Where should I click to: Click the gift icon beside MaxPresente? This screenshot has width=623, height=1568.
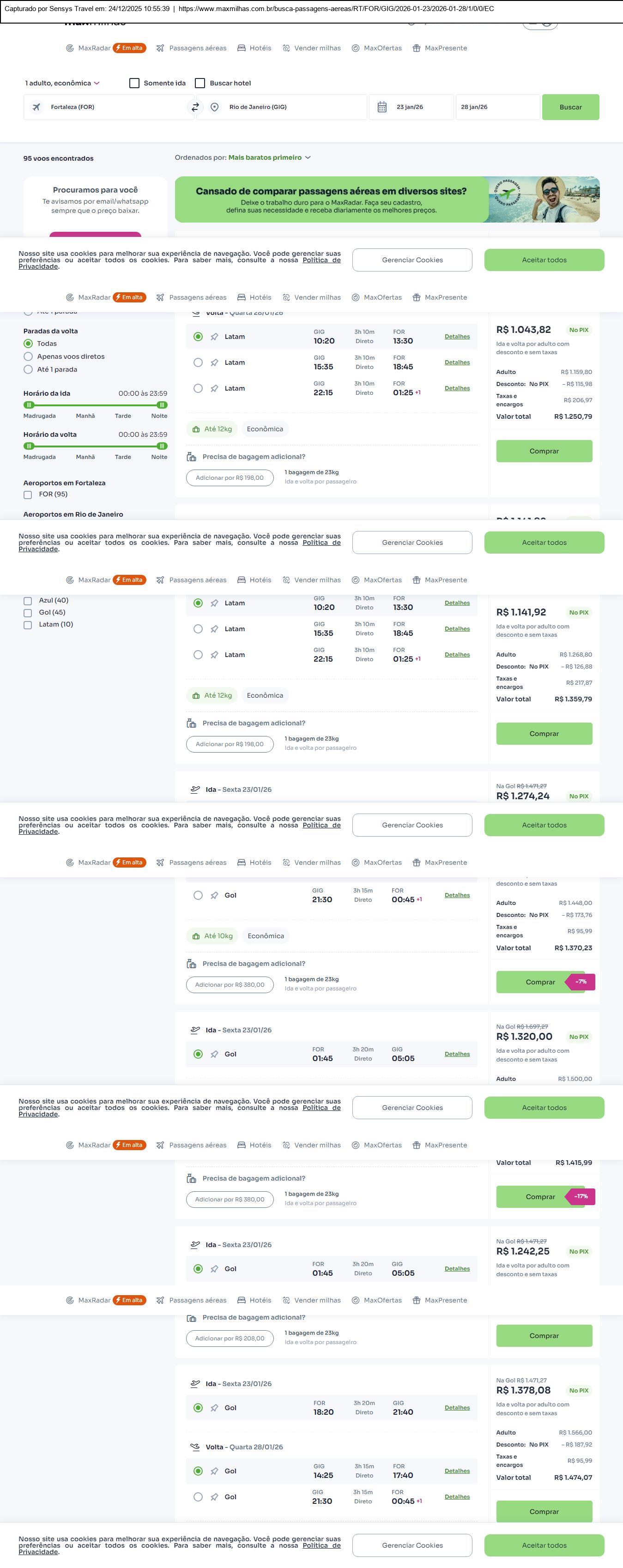coord(417,48)
